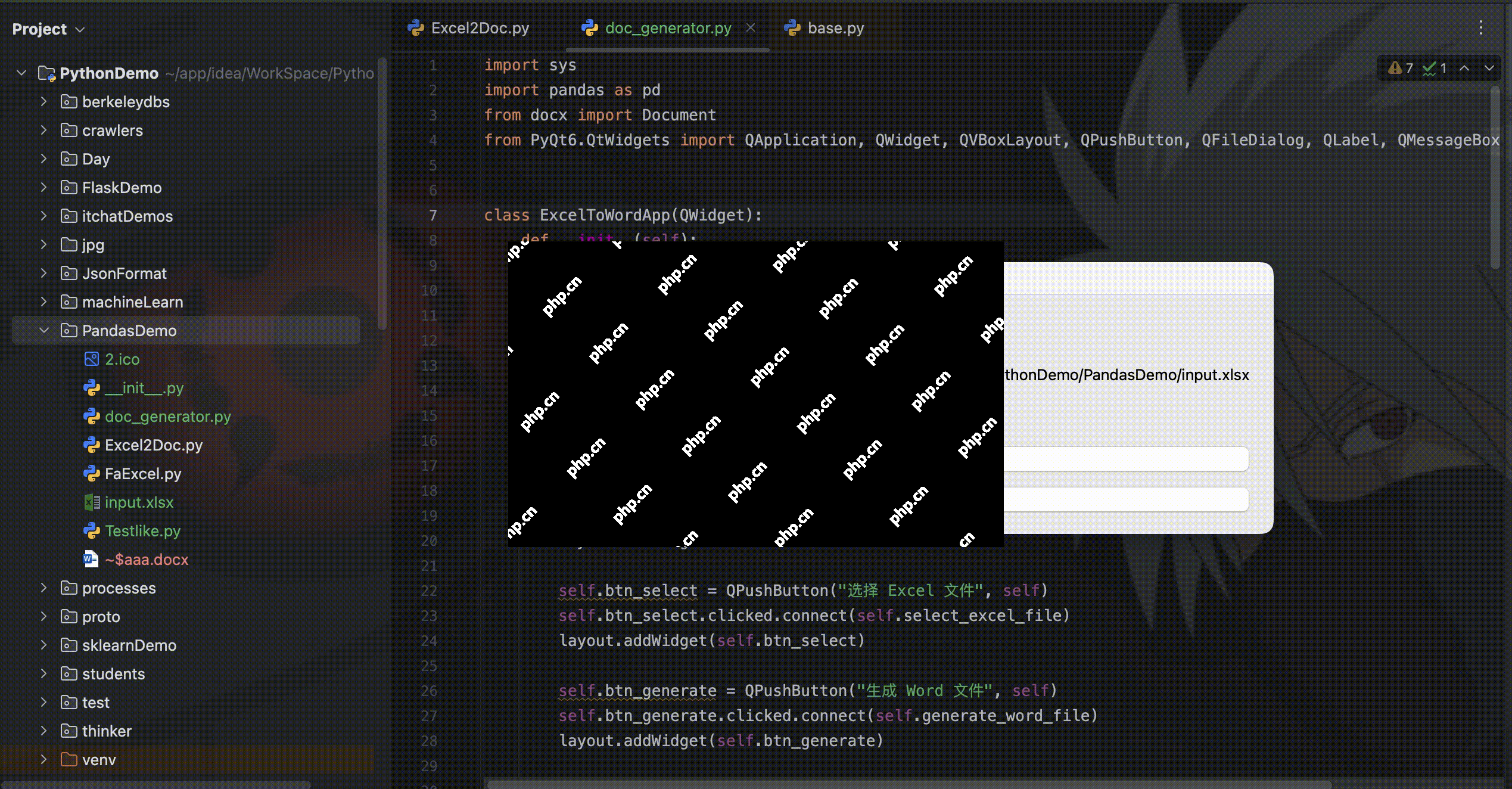The height and width of the screenshot is (789, 1512).
Task: Click the warnings count indicator
Action: [x=1400, y=68]
